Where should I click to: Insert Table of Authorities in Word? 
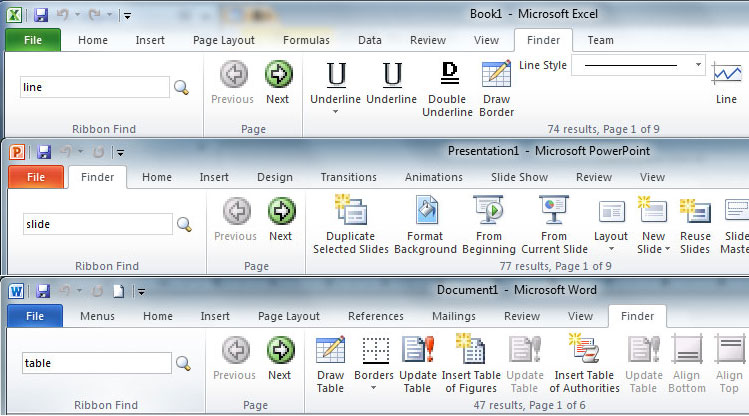pyautogui.click(x=584, y=364)
